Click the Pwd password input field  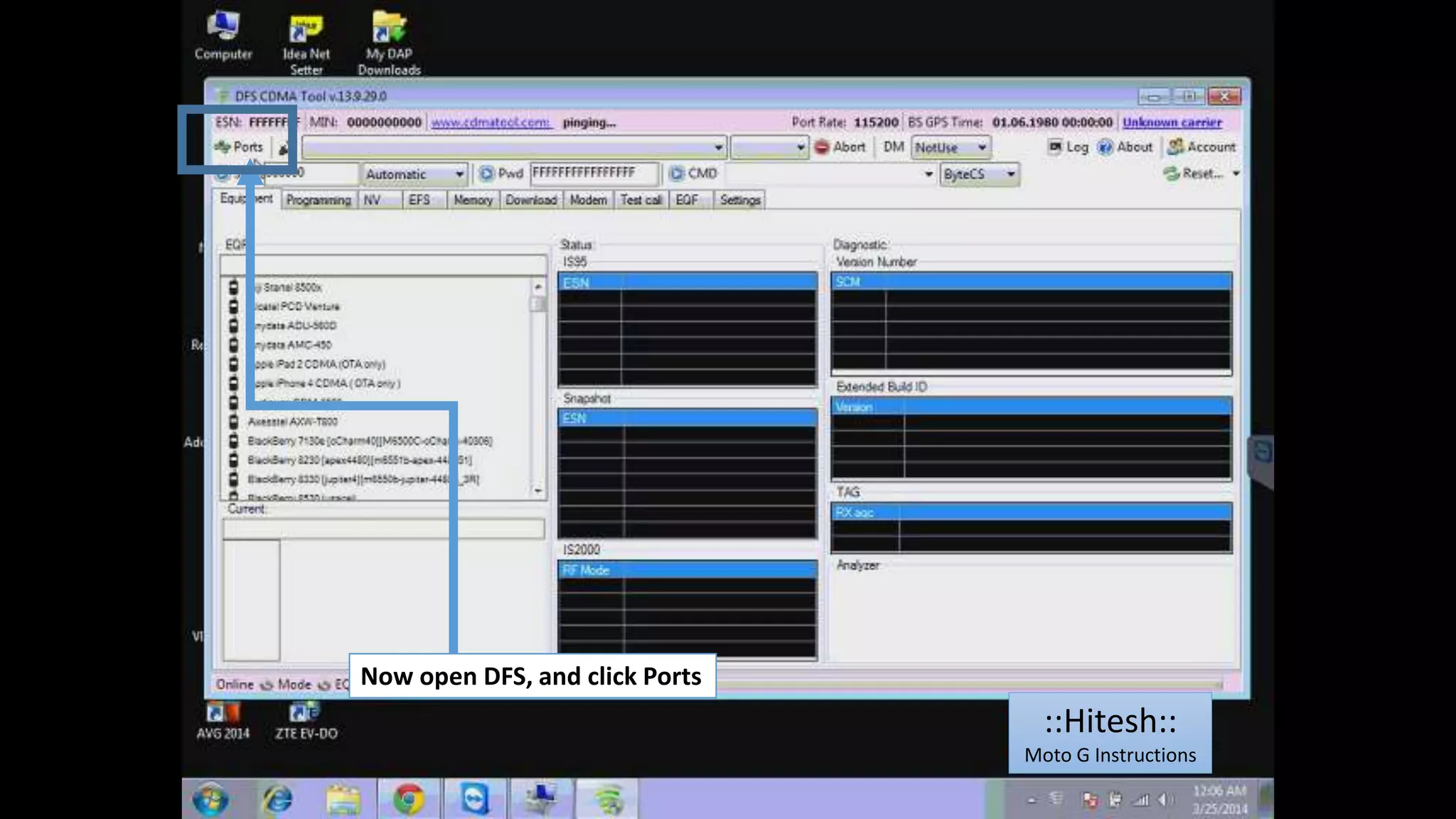[594, 173]
